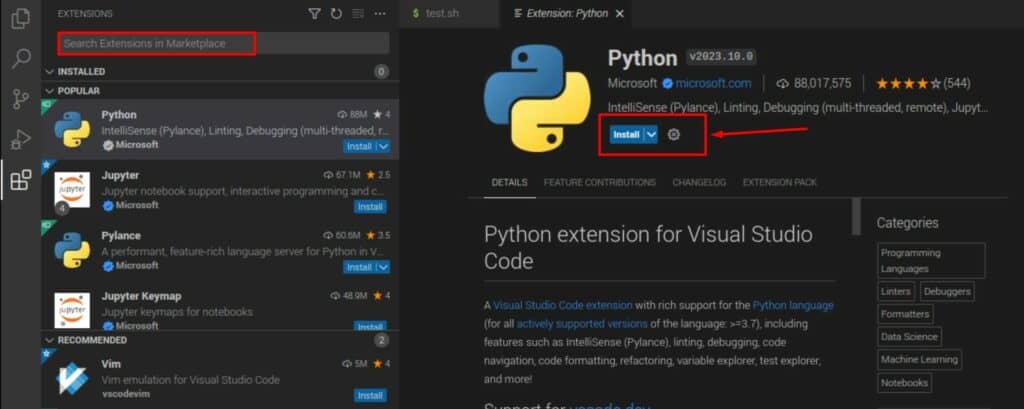Install Python from the sidebar list
This screenshot has width=1024, height=409.
click(x=359, y=146)
